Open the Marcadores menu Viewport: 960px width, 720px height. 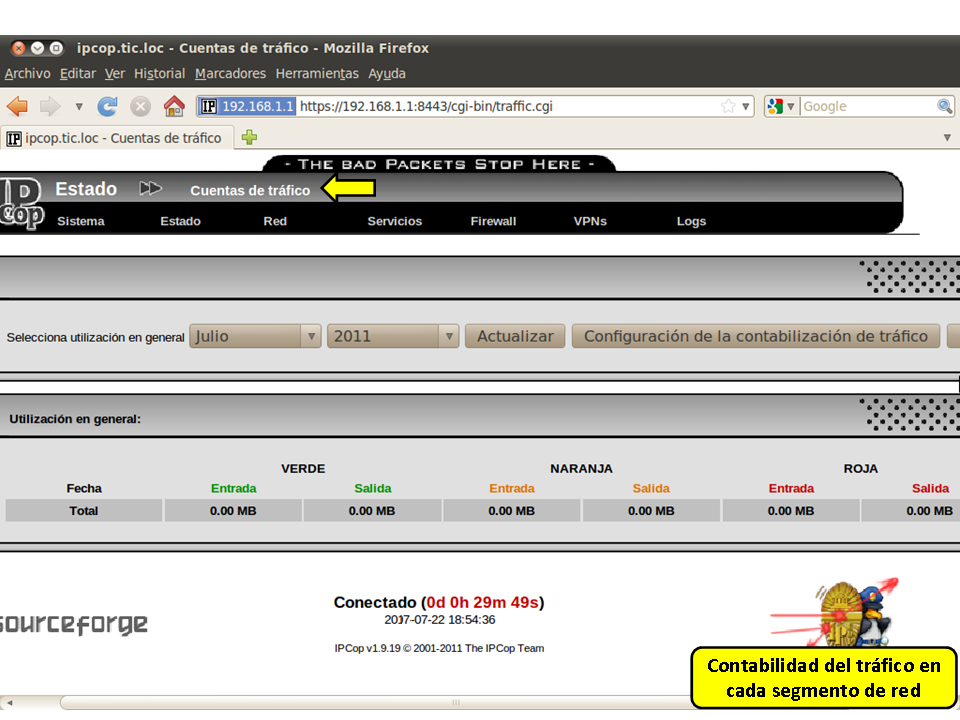230,74
